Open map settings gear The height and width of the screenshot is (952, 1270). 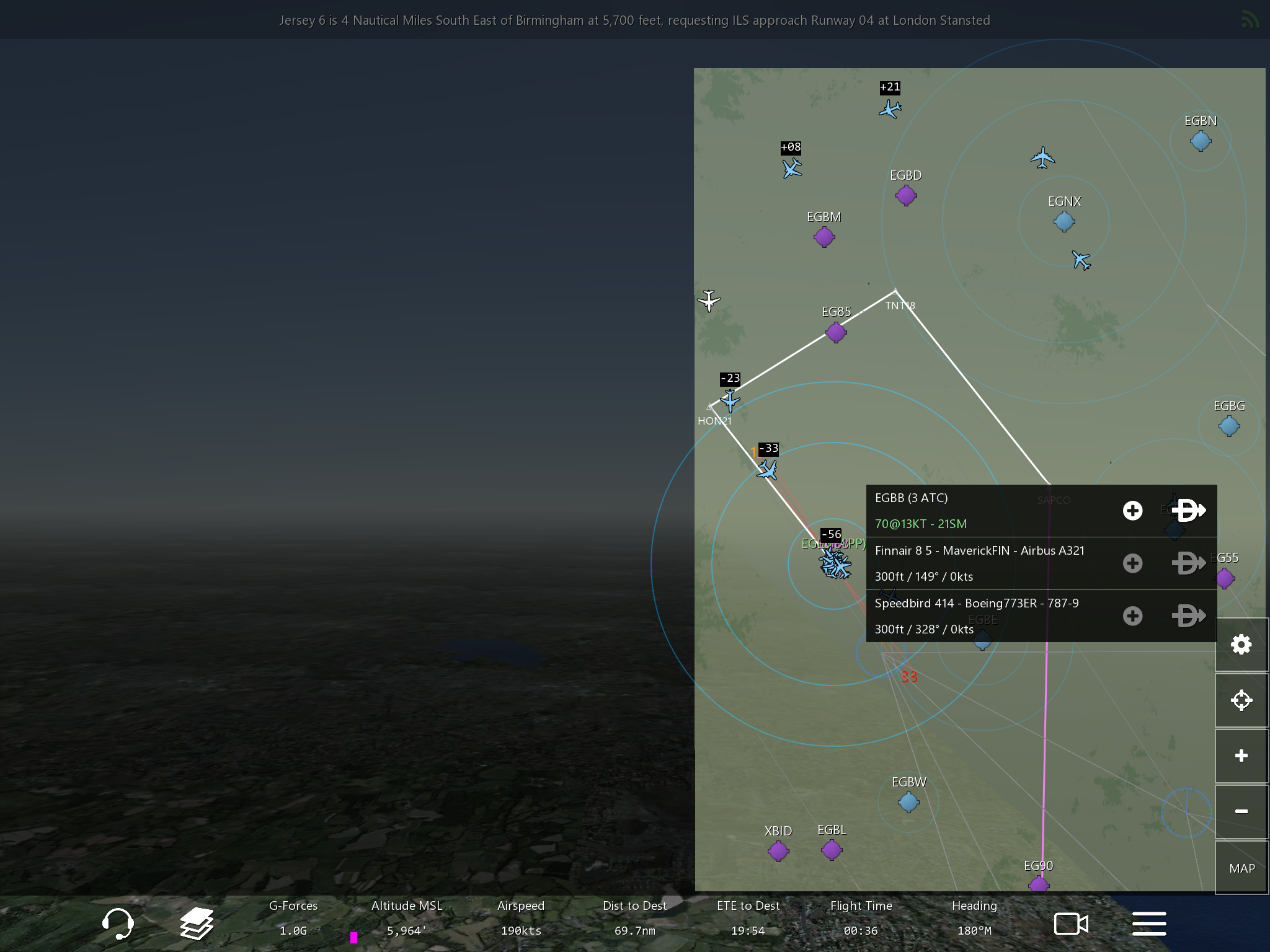(1241, 645)
